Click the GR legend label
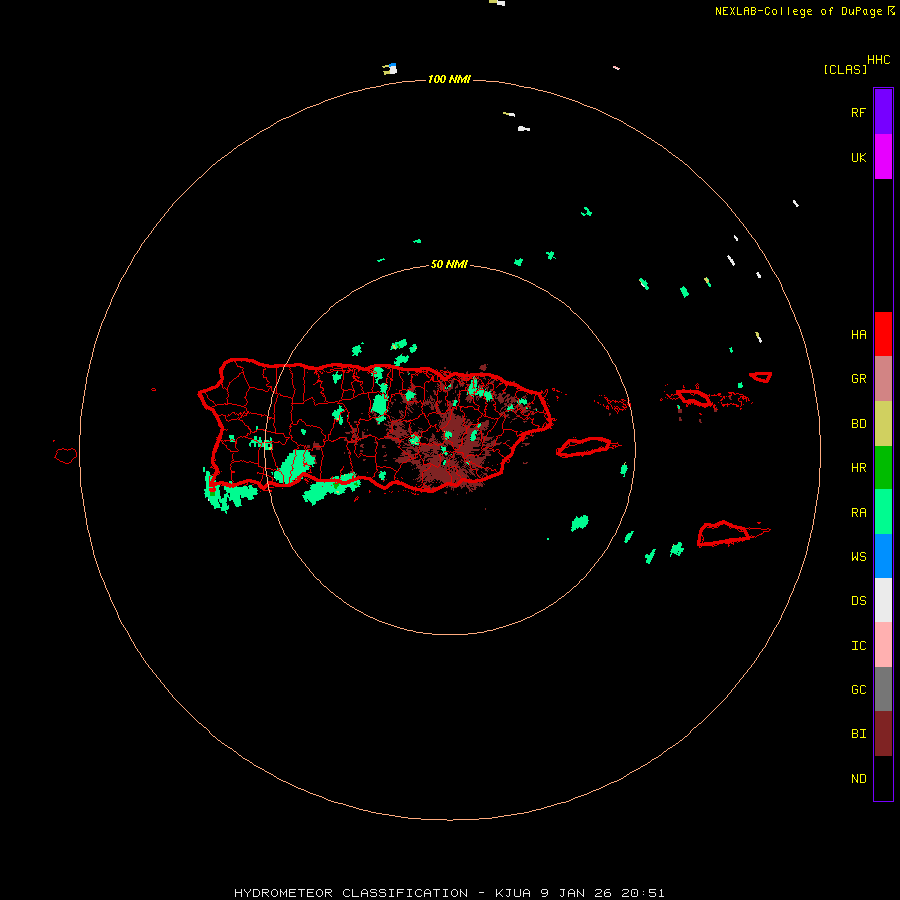 coord(858,379)
